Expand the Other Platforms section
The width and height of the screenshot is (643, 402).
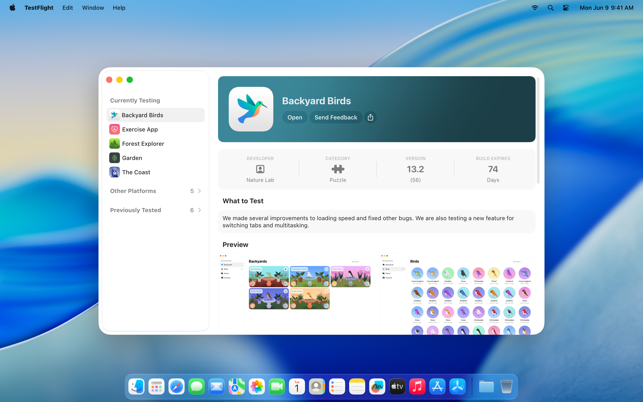pyautogui.click(x=155, y=191)
